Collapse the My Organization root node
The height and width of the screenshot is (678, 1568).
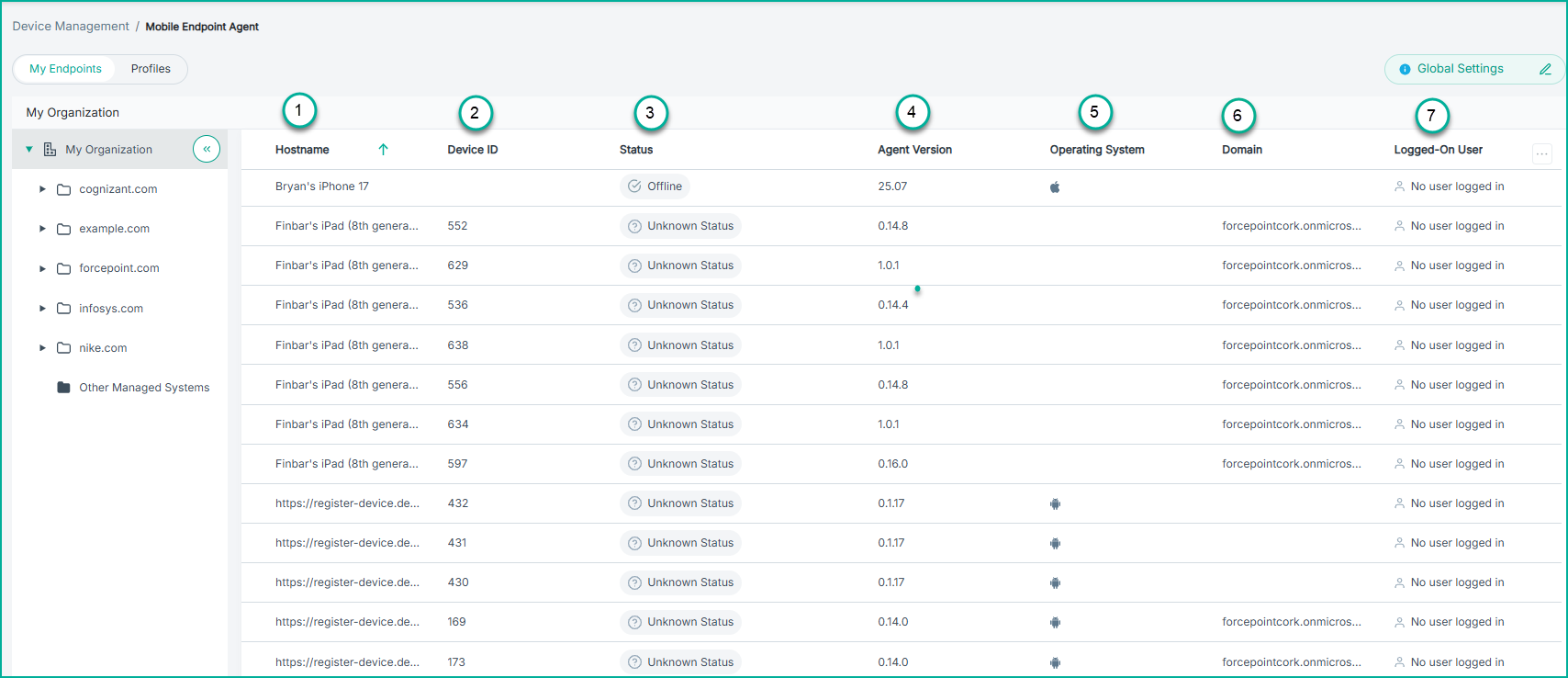29,150
